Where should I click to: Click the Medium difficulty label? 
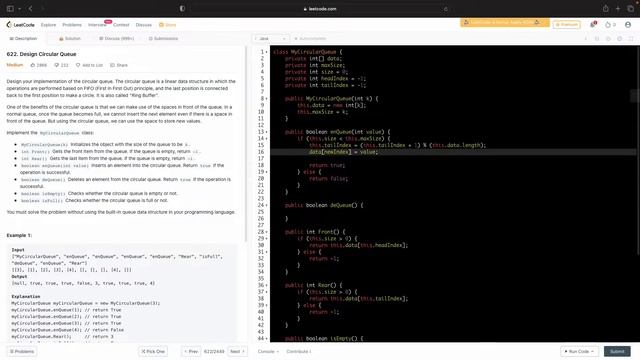point(15,65)
